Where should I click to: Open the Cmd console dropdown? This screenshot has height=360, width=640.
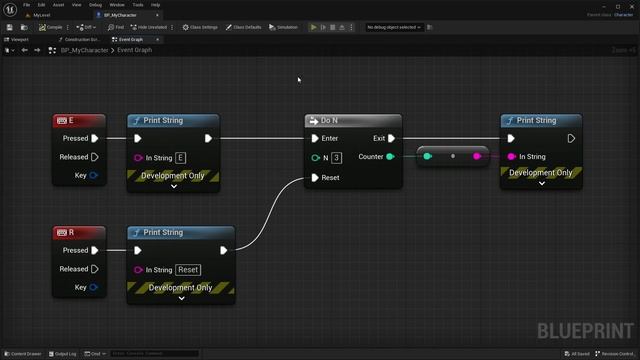(x=95, y=354)
